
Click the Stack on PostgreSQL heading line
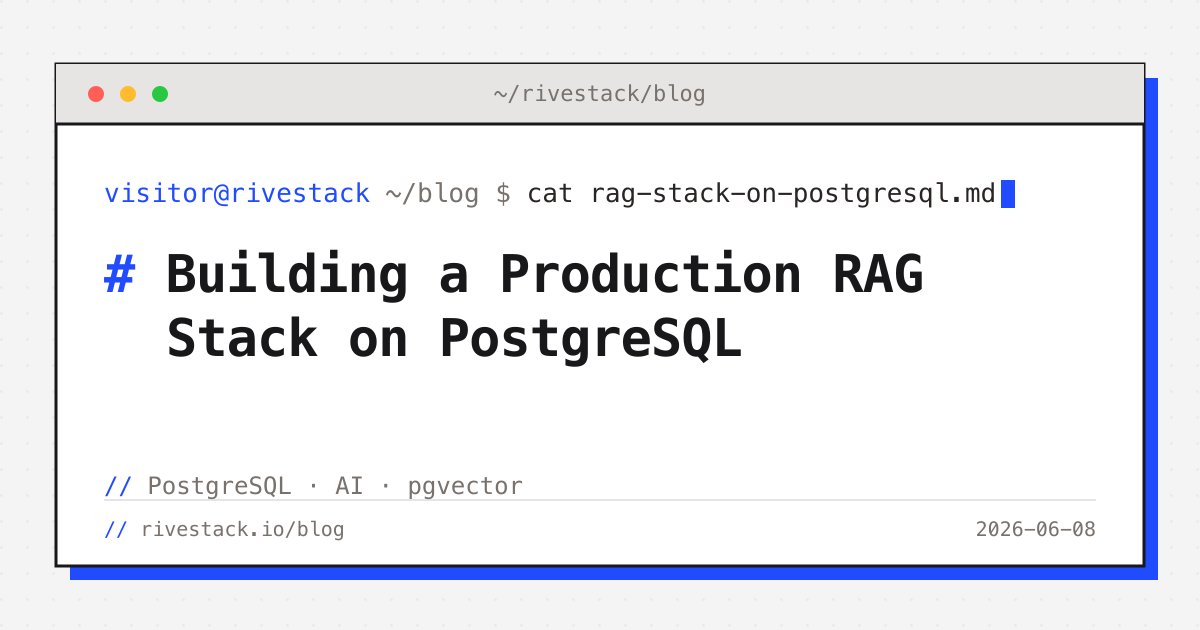[x=454, y=339]
